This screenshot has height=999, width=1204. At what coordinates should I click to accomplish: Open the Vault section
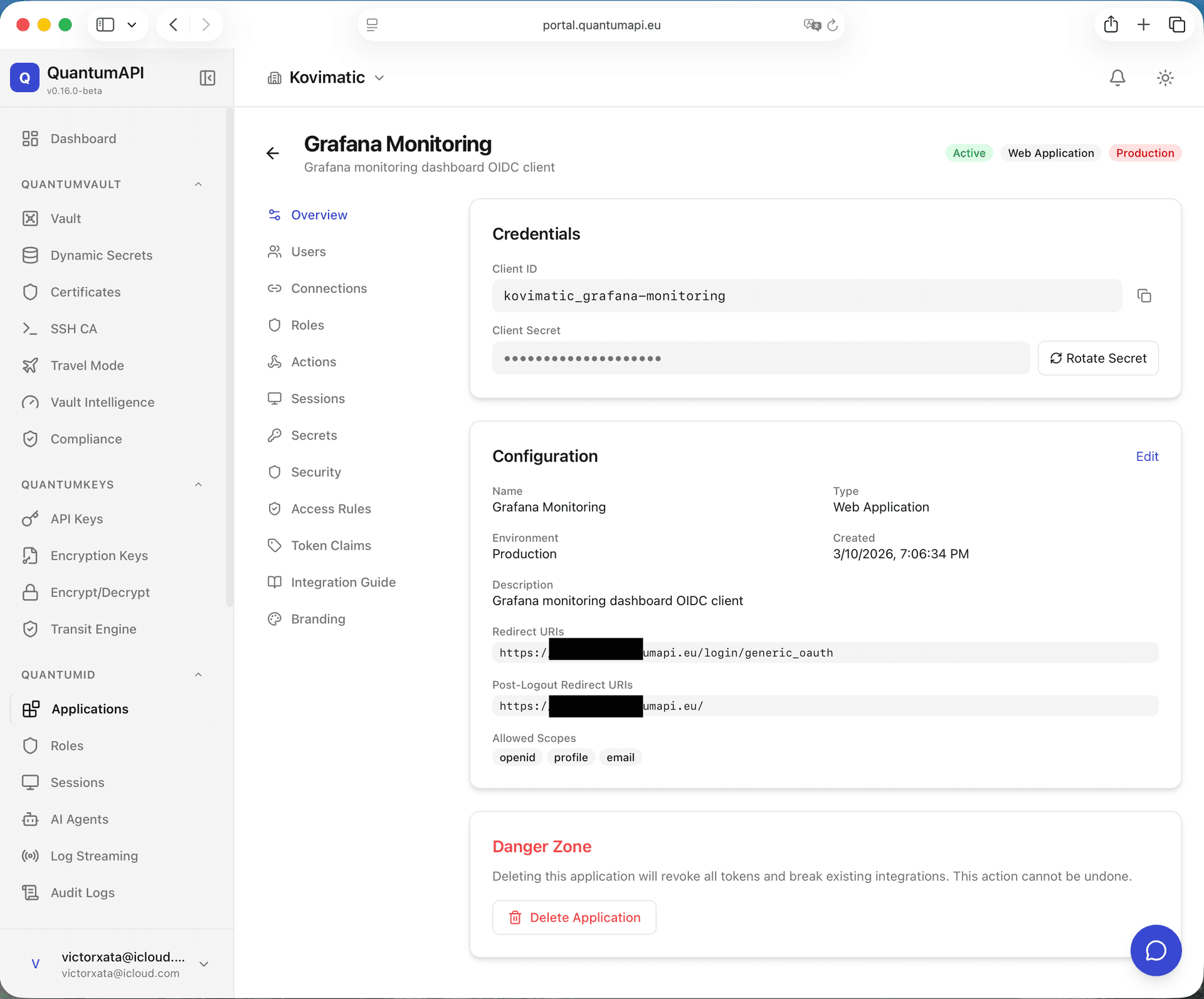pos(65,218)
